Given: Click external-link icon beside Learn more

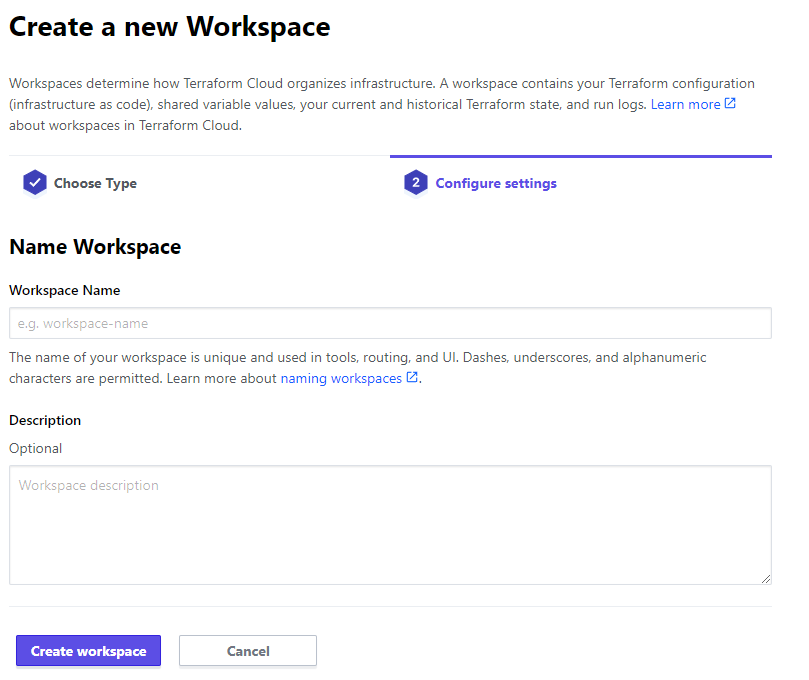Looking at the screenshot, I should point(730,103).
